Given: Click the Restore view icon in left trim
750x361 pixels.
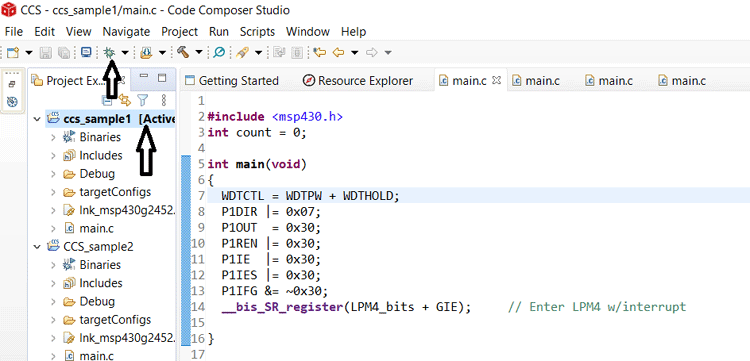Looking at the screenshot, I should (12, 84).
